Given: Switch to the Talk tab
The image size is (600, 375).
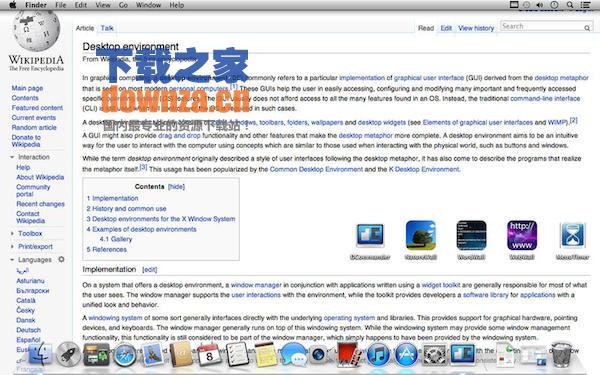Looking at the screenshot, I should (107, 28).
